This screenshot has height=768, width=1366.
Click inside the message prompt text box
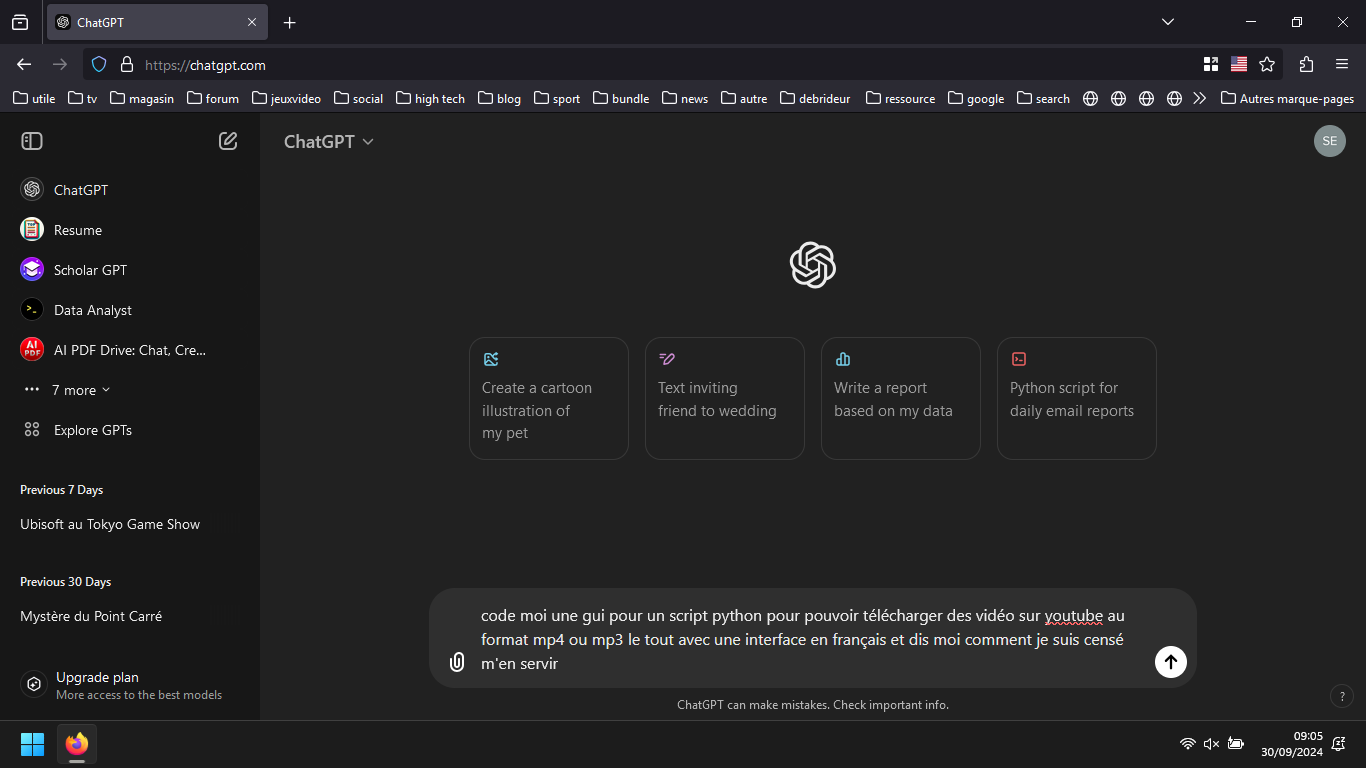click(x=800, y=639)
